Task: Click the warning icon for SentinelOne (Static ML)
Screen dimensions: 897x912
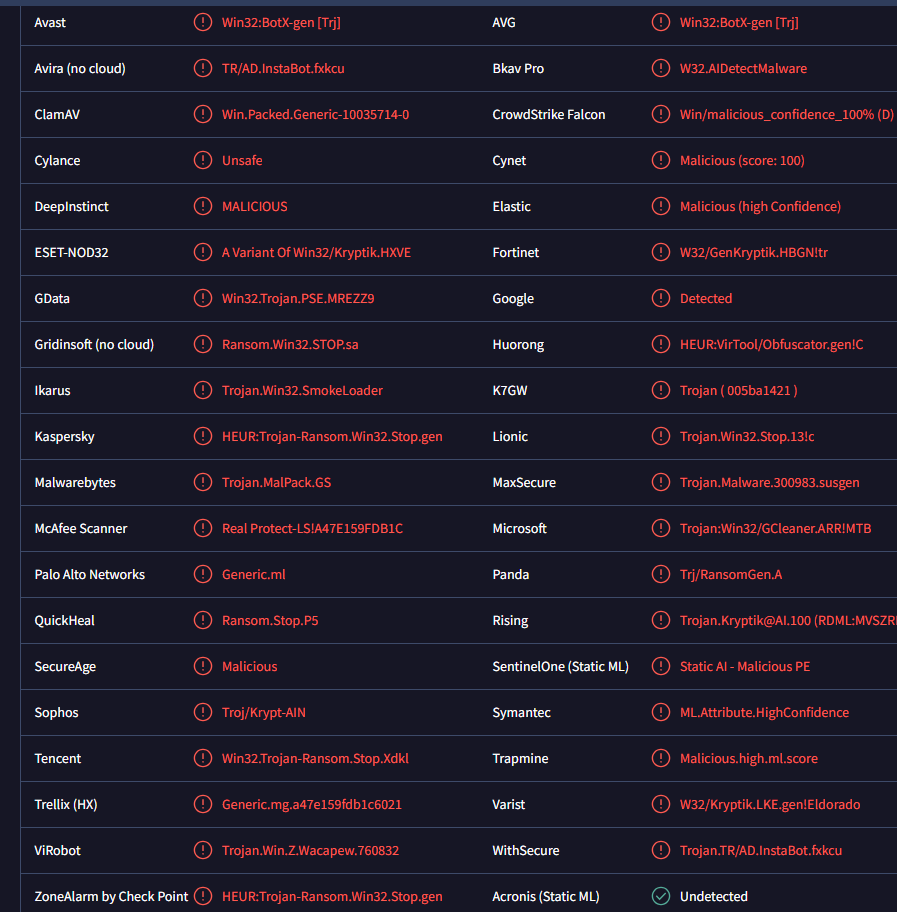Action: 661,667
